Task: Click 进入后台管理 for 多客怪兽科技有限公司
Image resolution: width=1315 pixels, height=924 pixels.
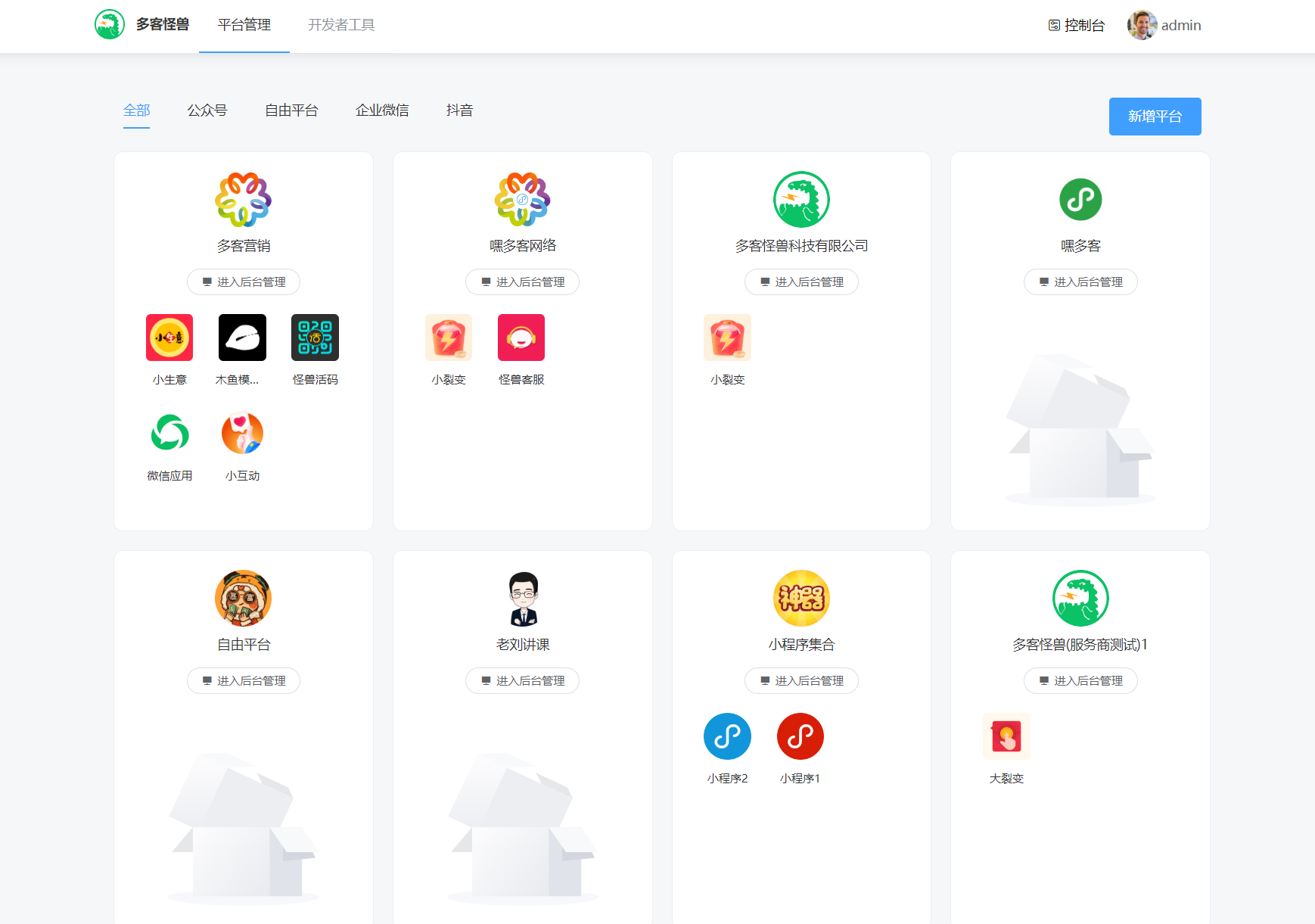Action: [801, 282]
